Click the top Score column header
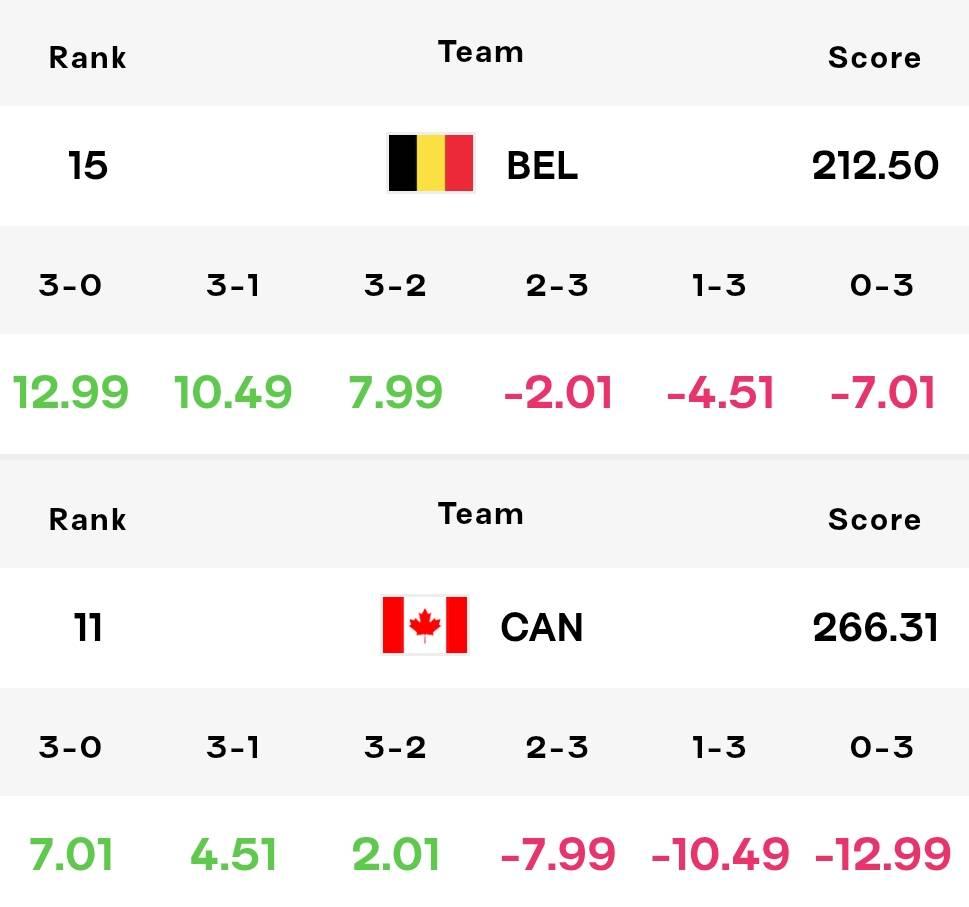This screenshot has width=969, height=907. click(x=874, y=57)
